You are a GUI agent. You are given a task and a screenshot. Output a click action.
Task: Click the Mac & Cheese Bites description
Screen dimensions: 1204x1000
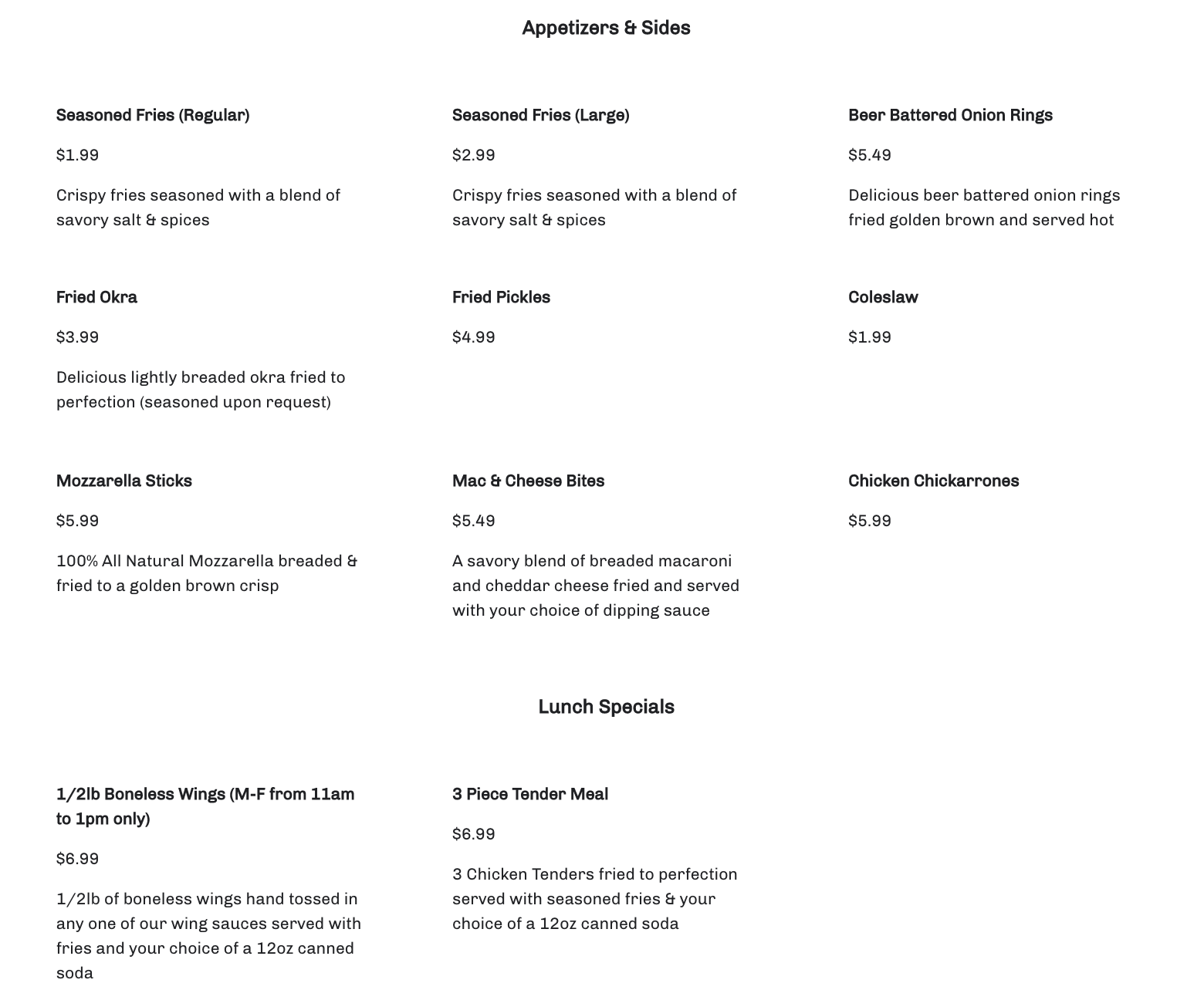tap(595, 586)
